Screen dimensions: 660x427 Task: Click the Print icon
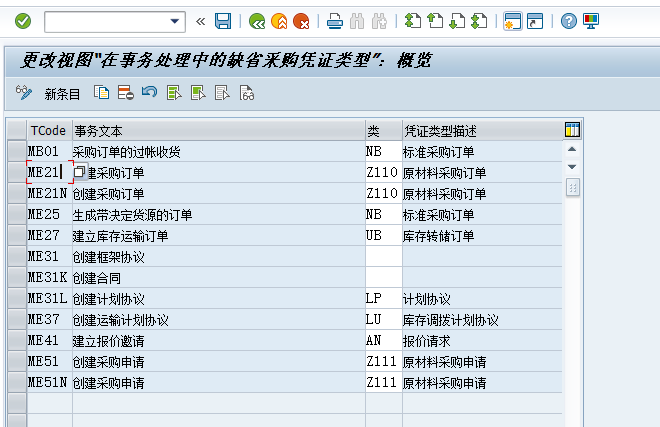[335, 21]
